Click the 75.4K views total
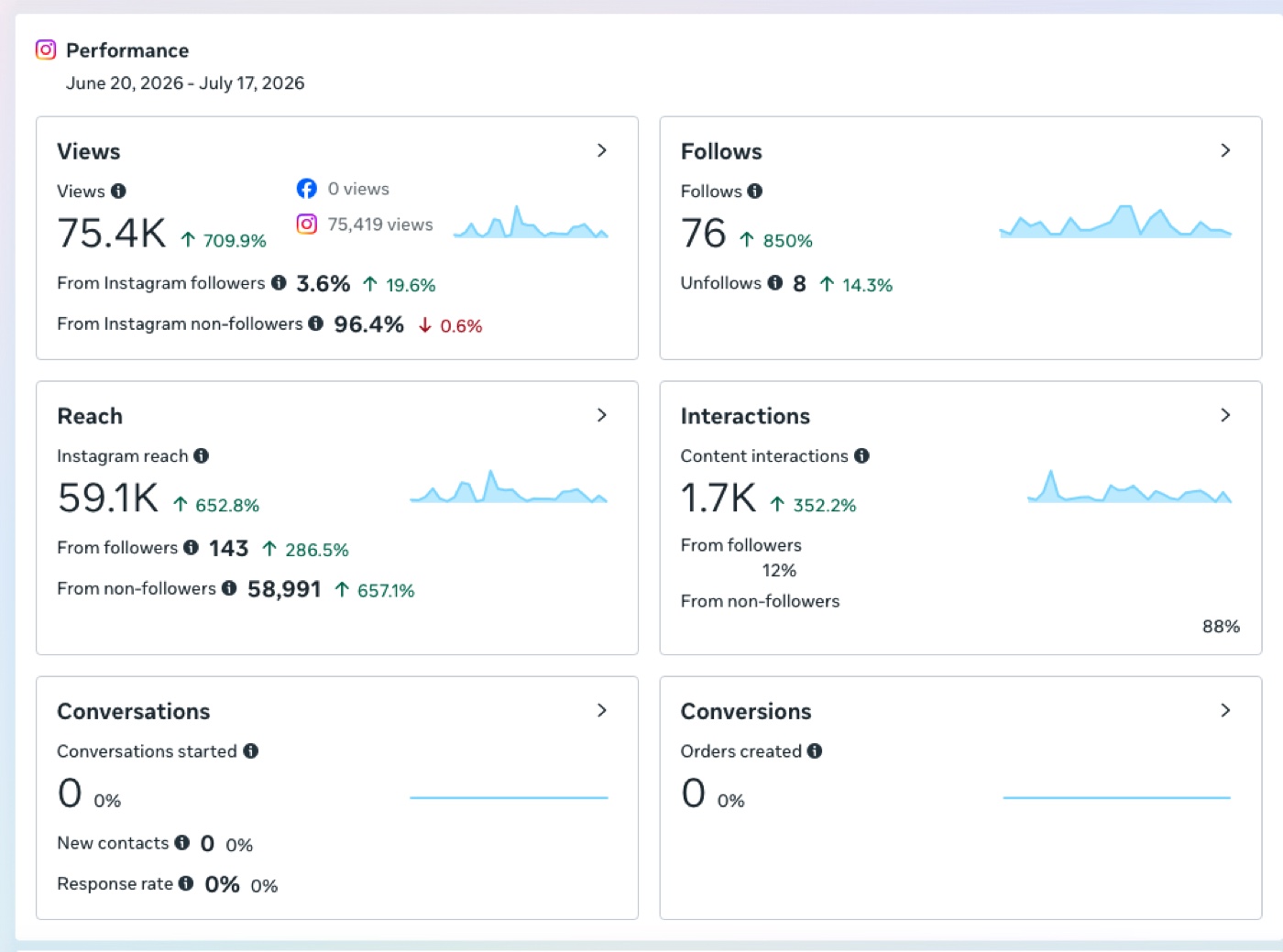 click(112, 234)
